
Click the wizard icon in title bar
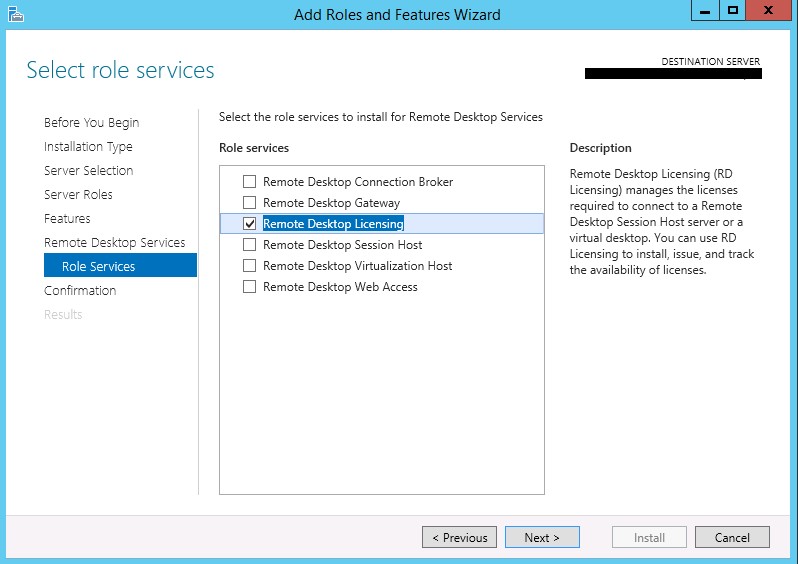click(16, 14)
